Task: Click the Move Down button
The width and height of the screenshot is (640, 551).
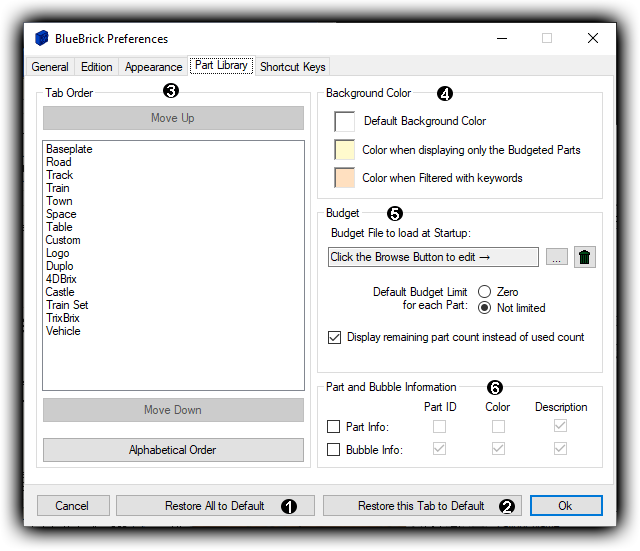Action: click(x=173, y=410)
